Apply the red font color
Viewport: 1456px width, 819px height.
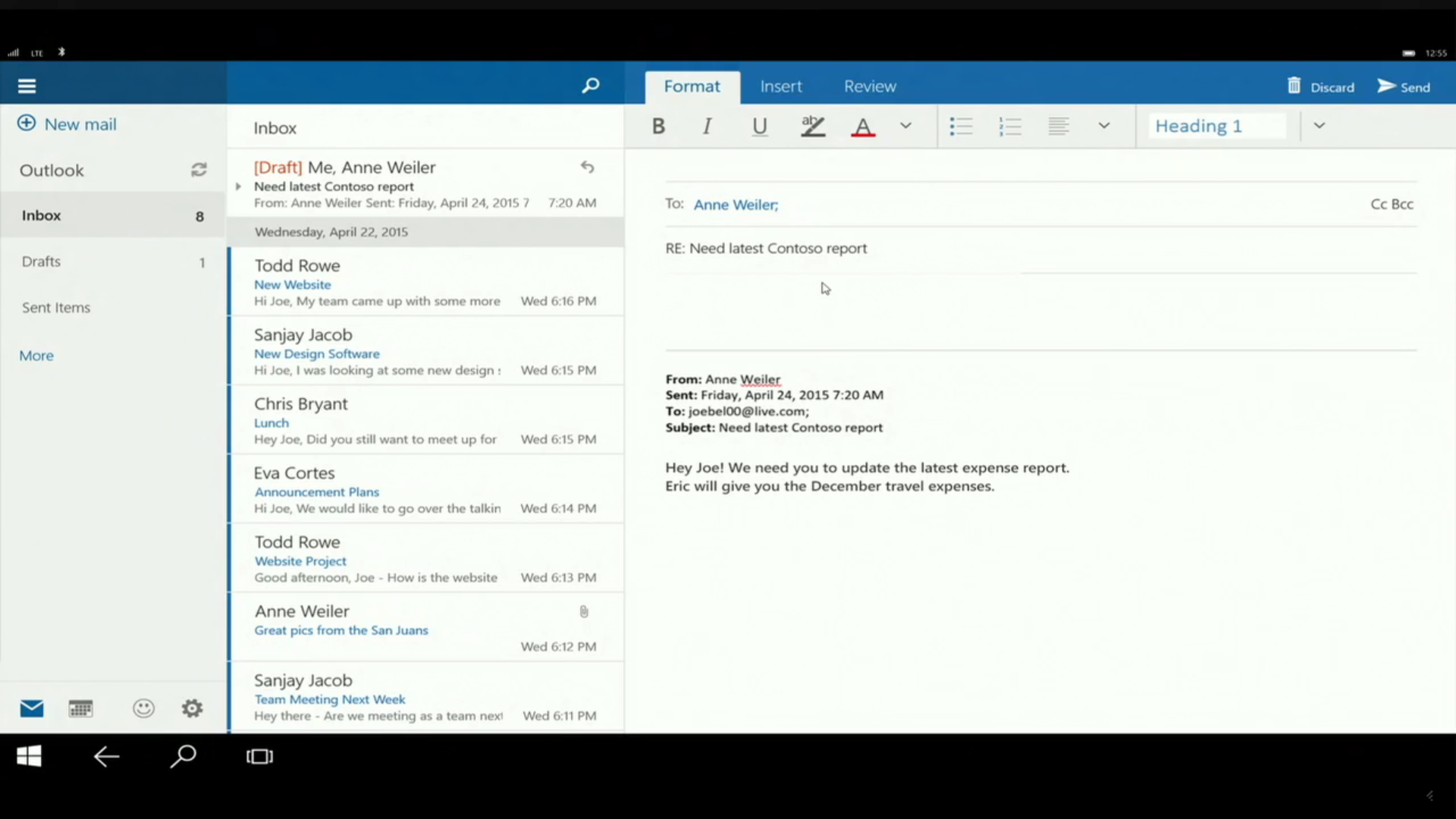[x=863, y=126]
